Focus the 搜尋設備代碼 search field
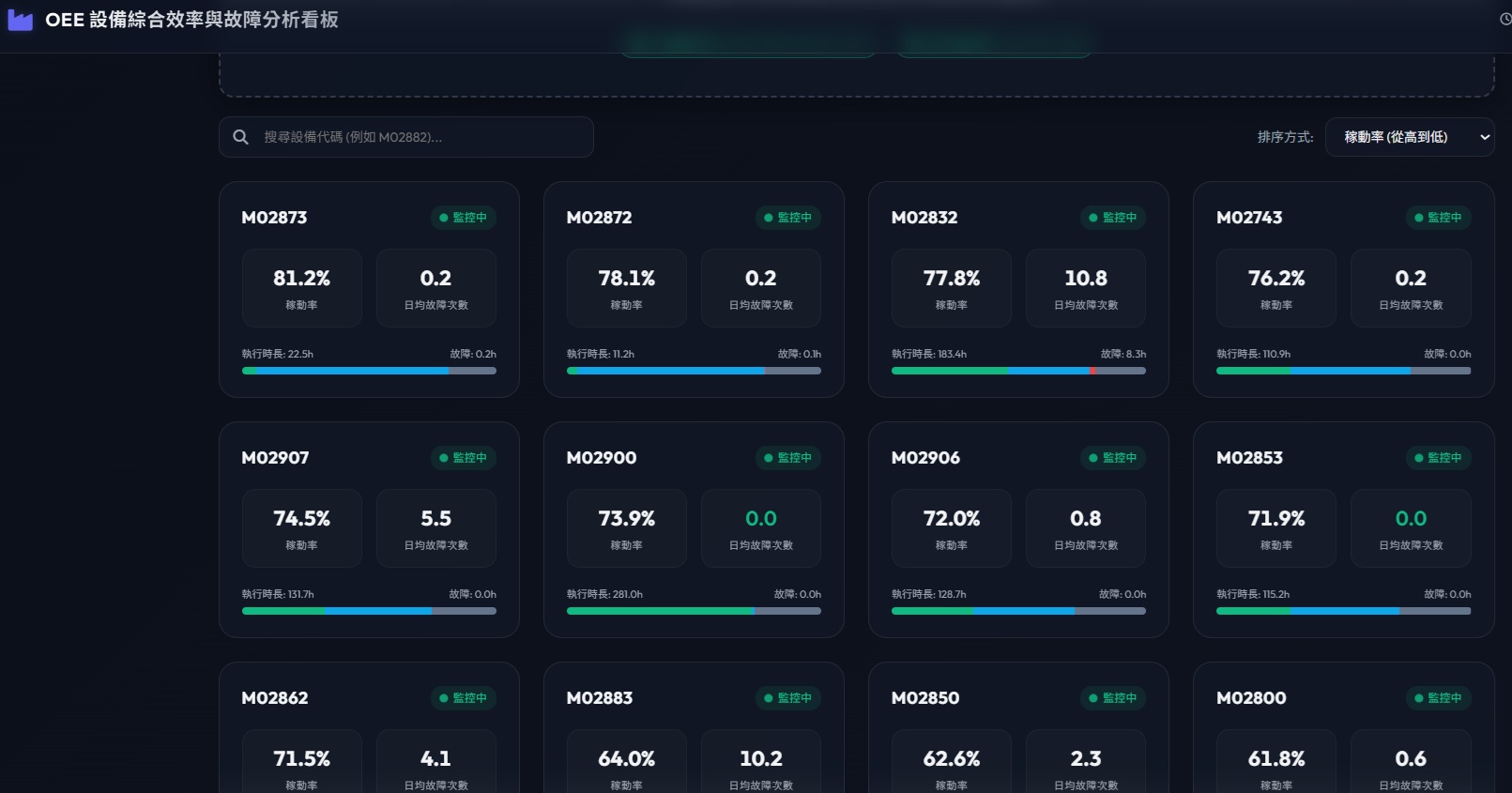This screenshot has width=1512, height=793. pyautogui.click(x=406, y=137)
